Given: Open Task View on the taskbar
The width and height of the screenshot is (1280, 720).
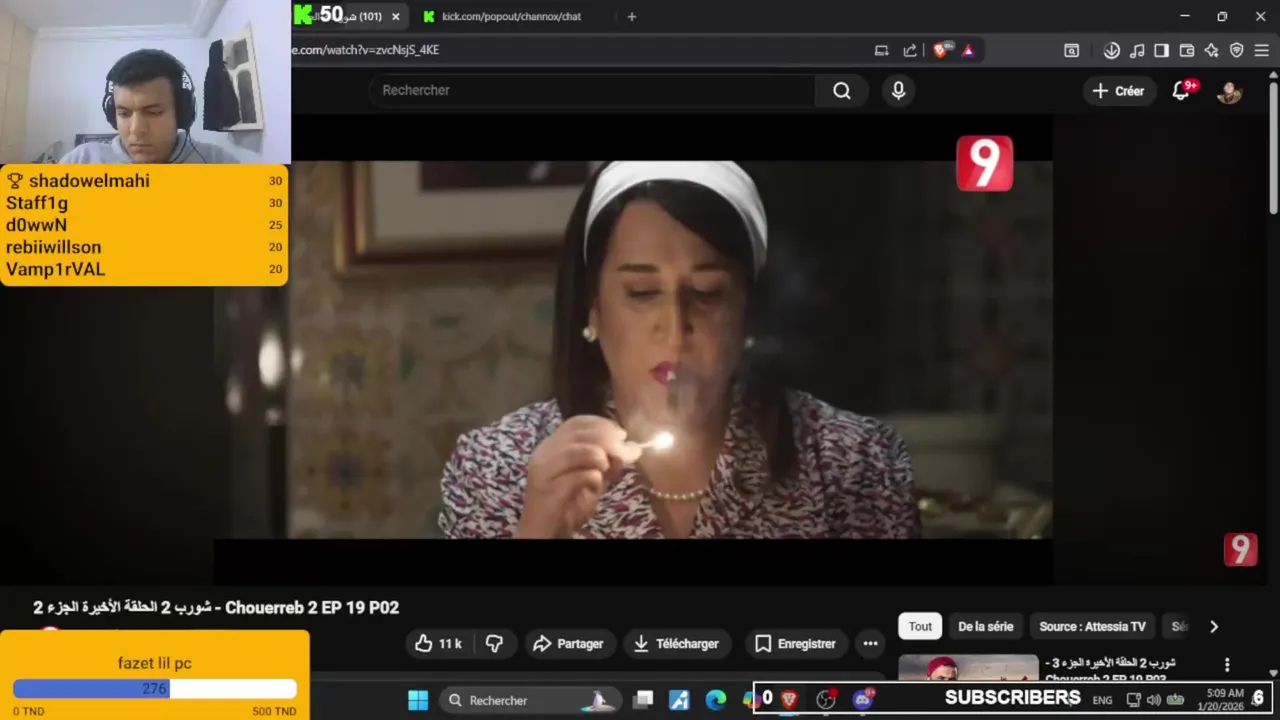Looking at the screenshot, I should [643, 700].
